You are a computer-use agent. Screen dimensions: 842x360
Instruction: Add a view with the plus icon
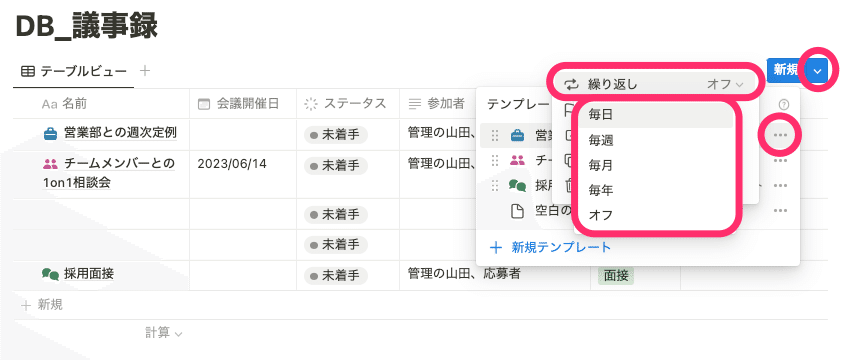pyautogui.click(x=144, y=70)
